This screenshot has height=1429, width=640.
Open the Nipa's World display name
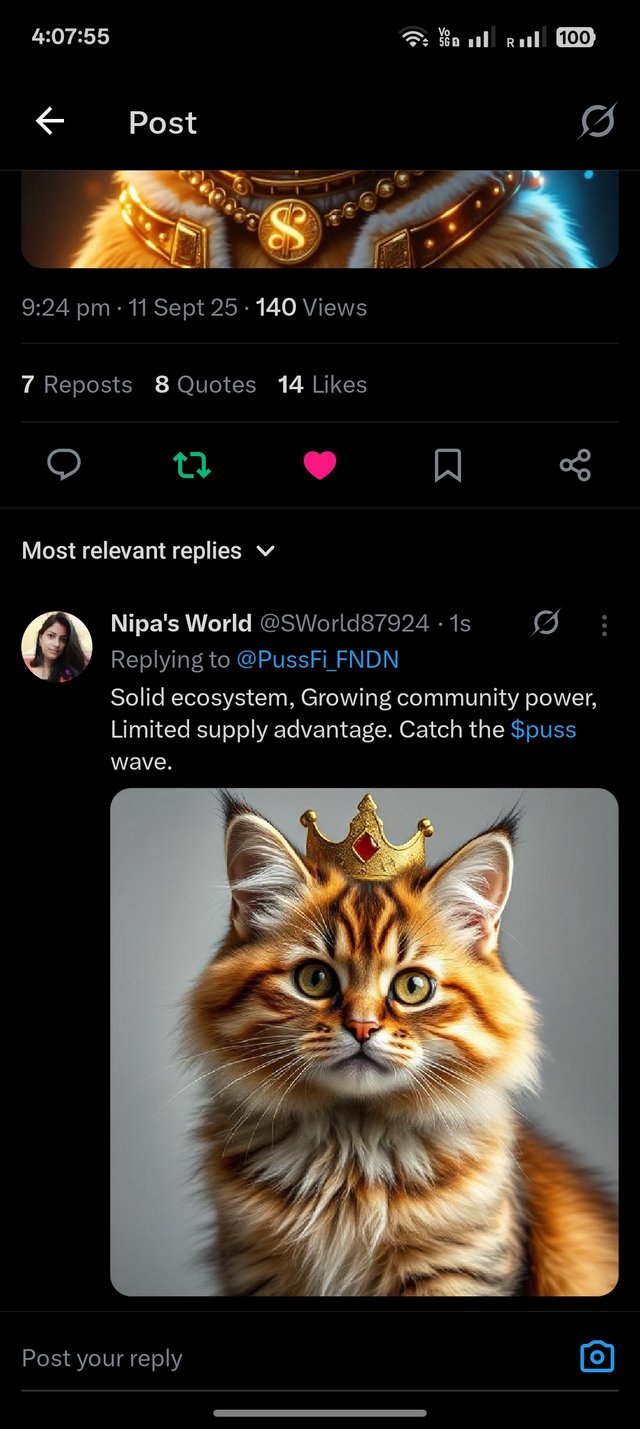pyautogui.click(x=181, y=623)
